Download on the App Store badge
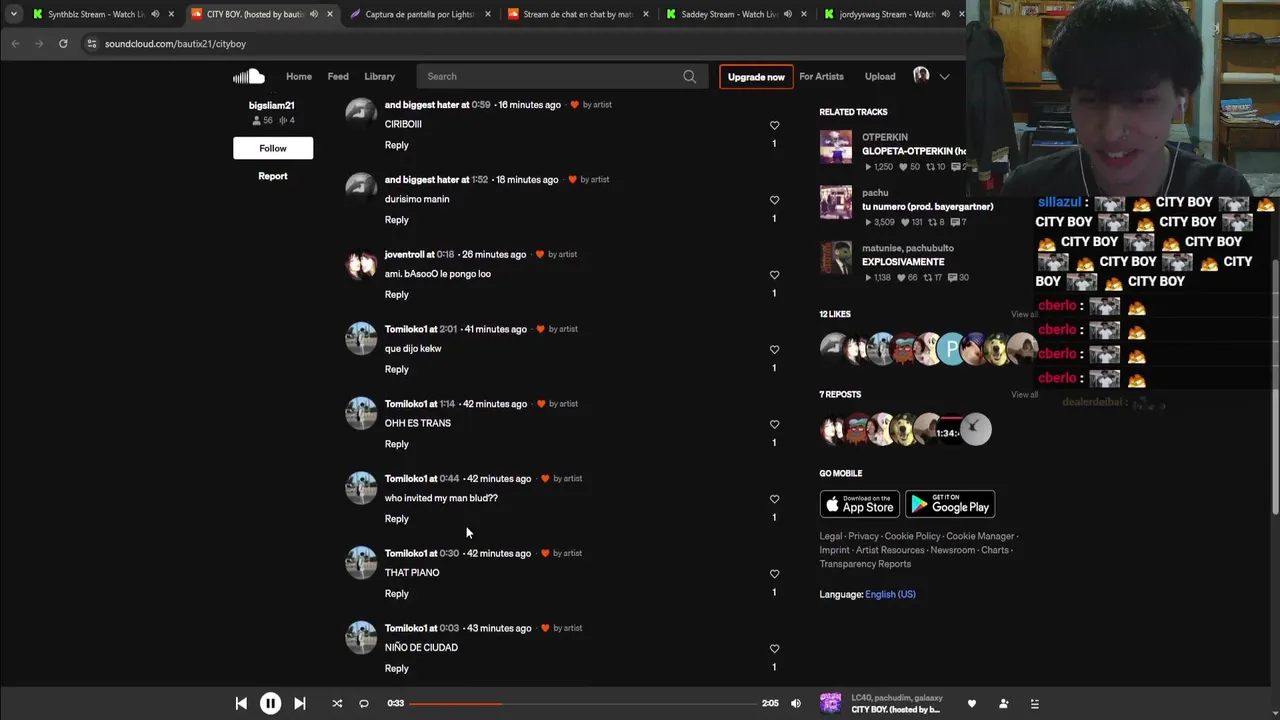The image size is (1280, 720). coord(859,504)
